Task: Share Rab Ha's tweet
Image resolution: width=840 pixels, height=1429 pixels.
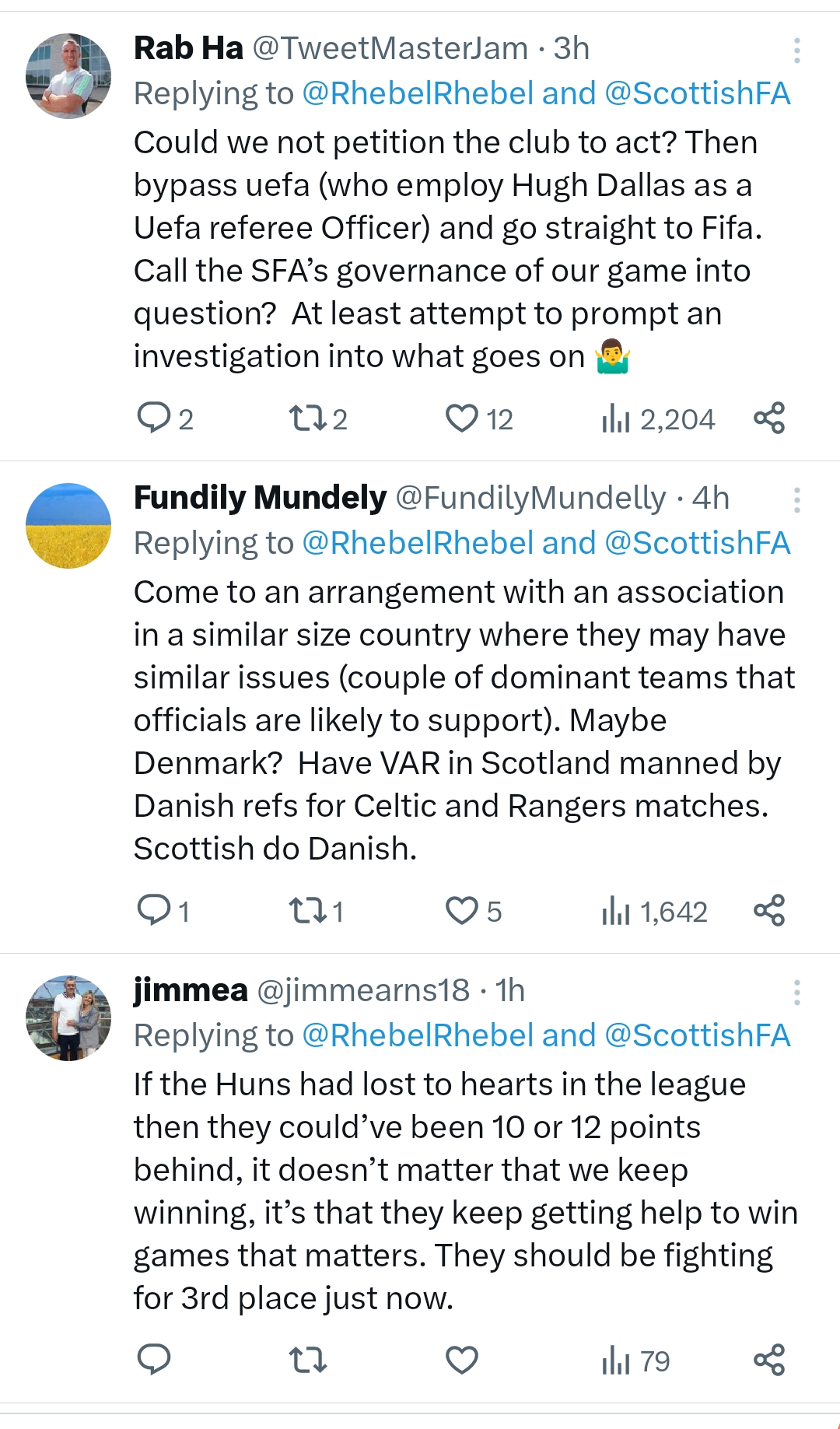Action: (769, 419)
